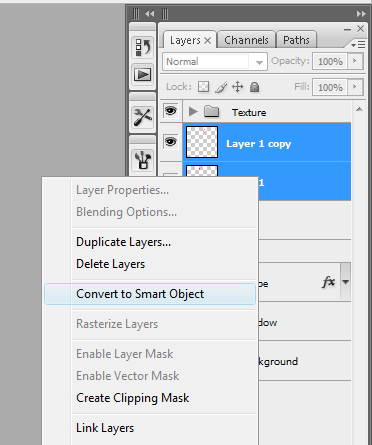
Task: Click the fx layer style icon
Action: click(328, 282)
